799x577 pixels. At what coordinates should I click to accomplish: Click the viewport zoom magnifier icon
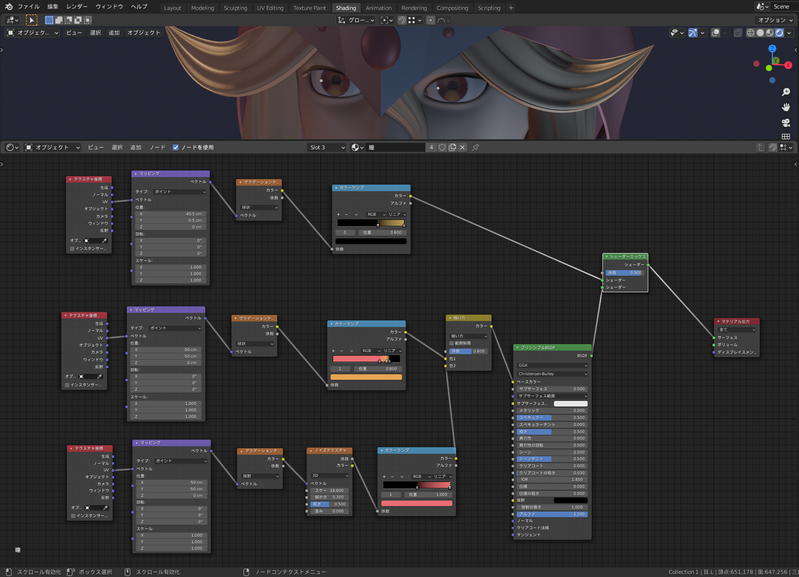(786, 92)
